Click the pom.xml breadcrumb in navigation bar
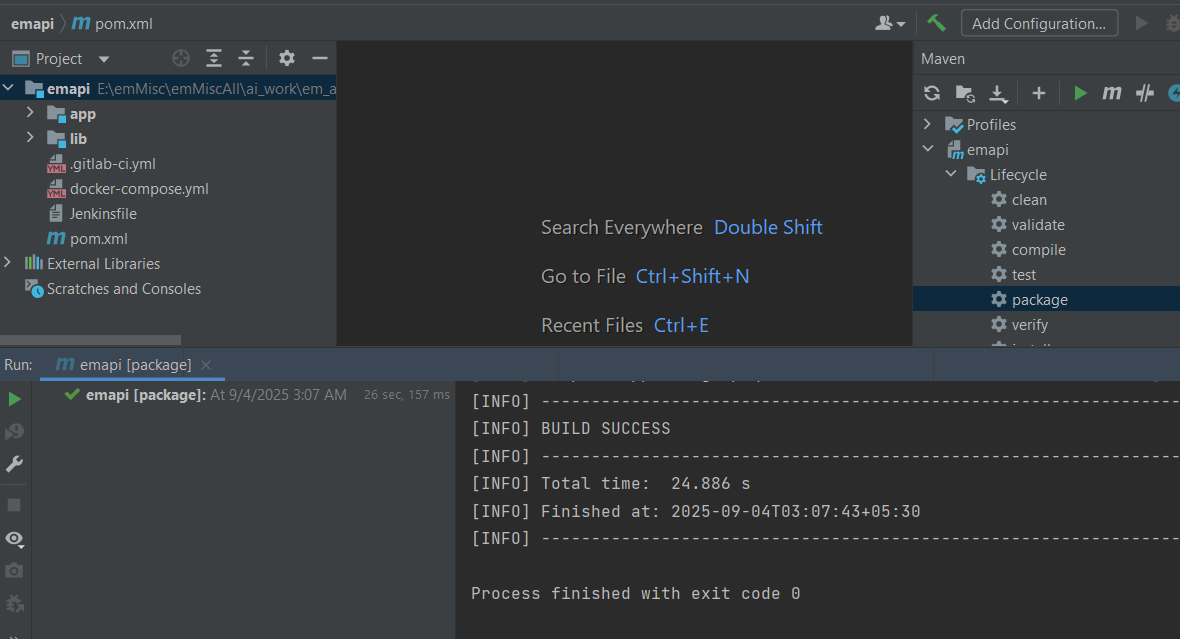Screen dimensions: 1180x639 point(112,24)
